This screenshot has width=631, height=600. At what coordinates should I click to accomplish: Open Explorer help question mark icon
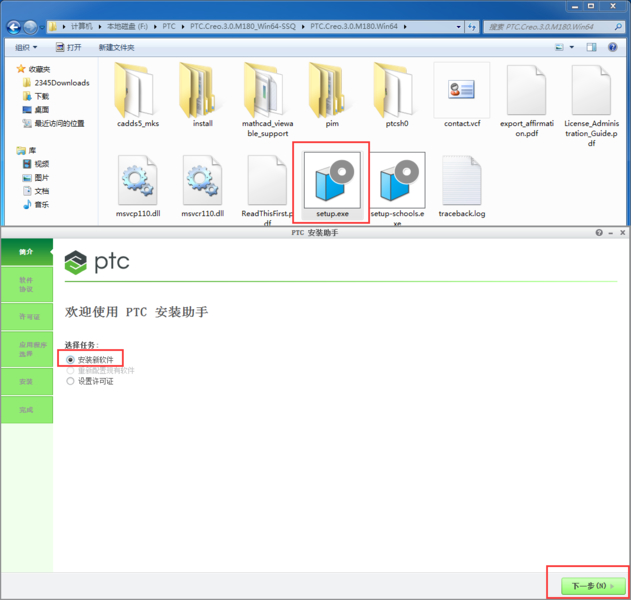click(612, 47)
